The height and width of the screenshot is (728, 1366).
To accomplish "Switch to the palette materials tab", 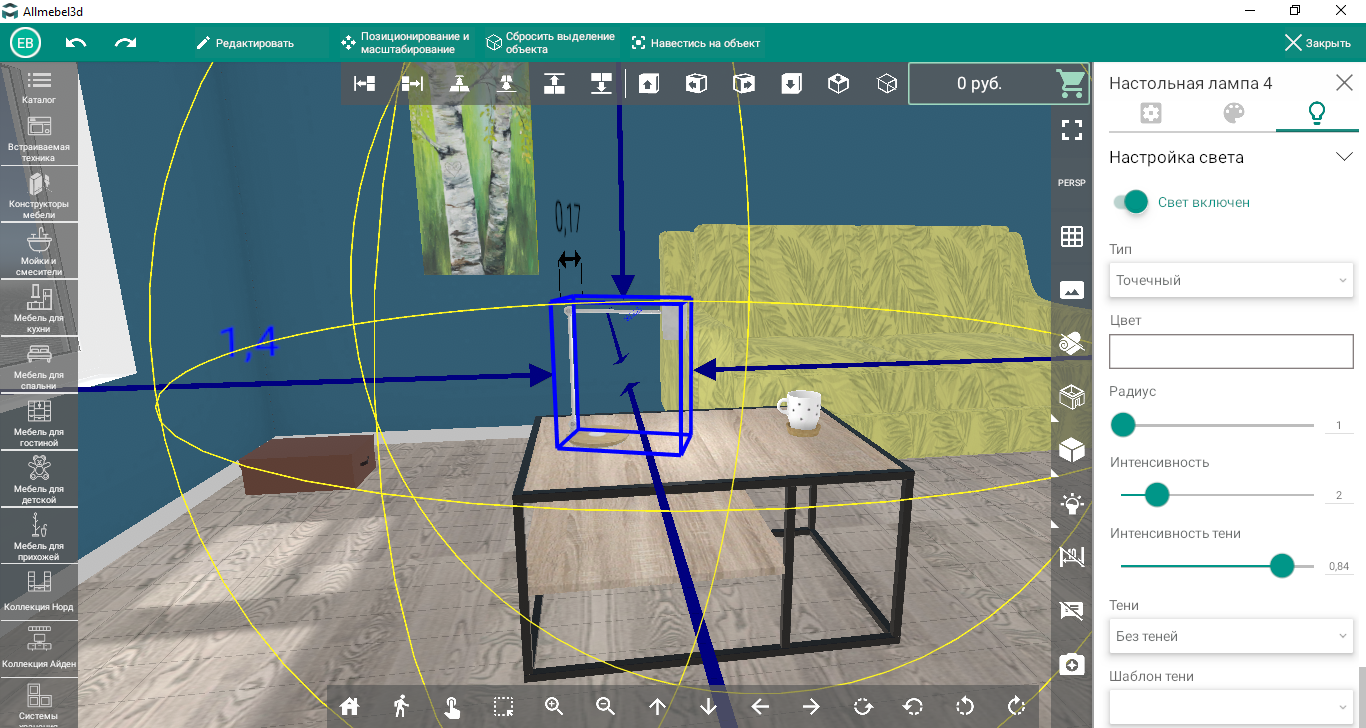I will coord(1233,113).
